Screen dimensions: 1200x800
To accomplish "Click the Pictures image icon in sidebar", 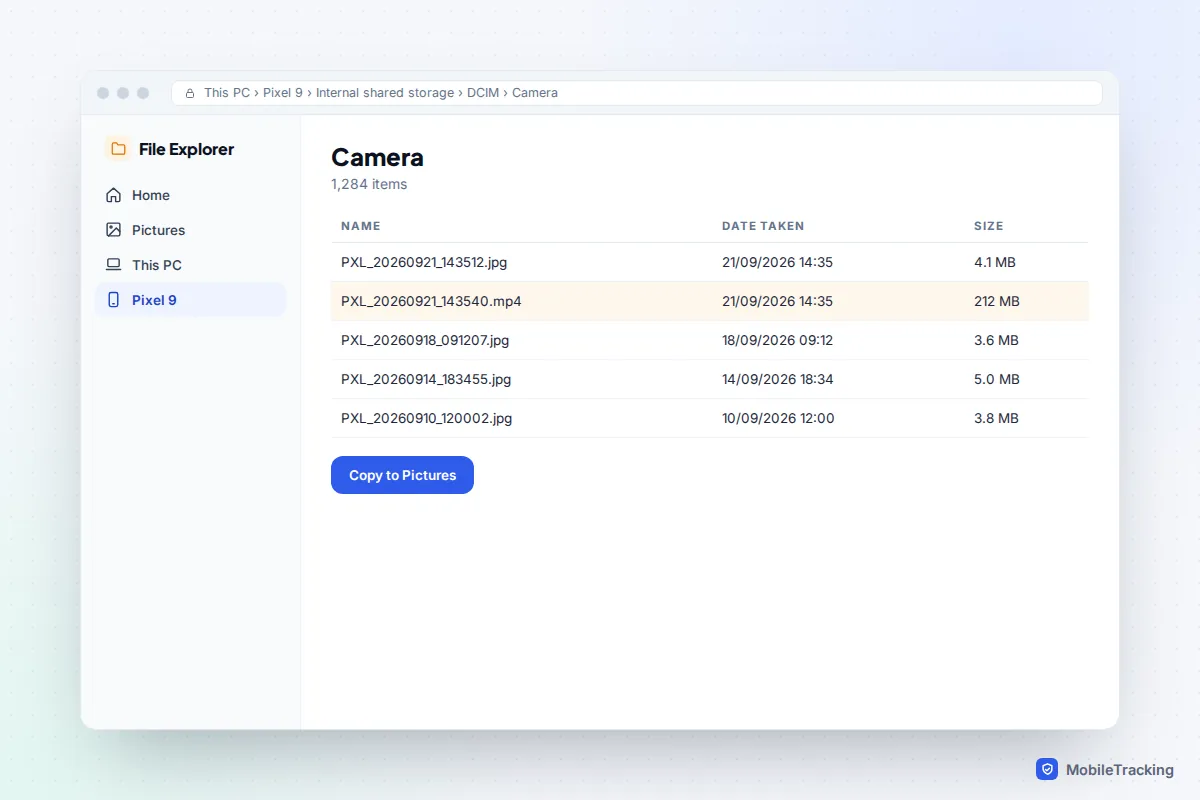I will coord(113,230).
